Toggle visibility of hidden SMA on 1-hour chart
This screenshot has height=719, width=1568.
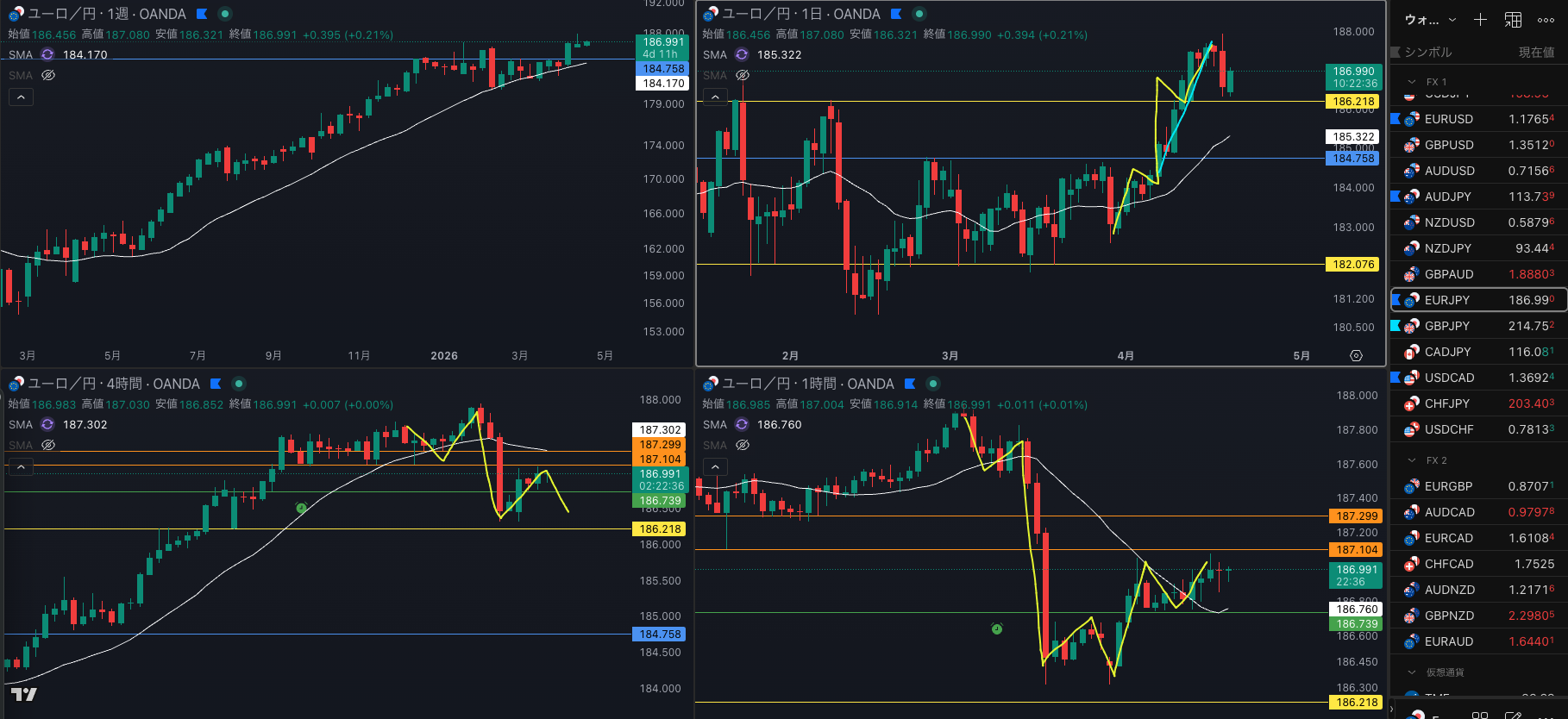tap(743, 445)
